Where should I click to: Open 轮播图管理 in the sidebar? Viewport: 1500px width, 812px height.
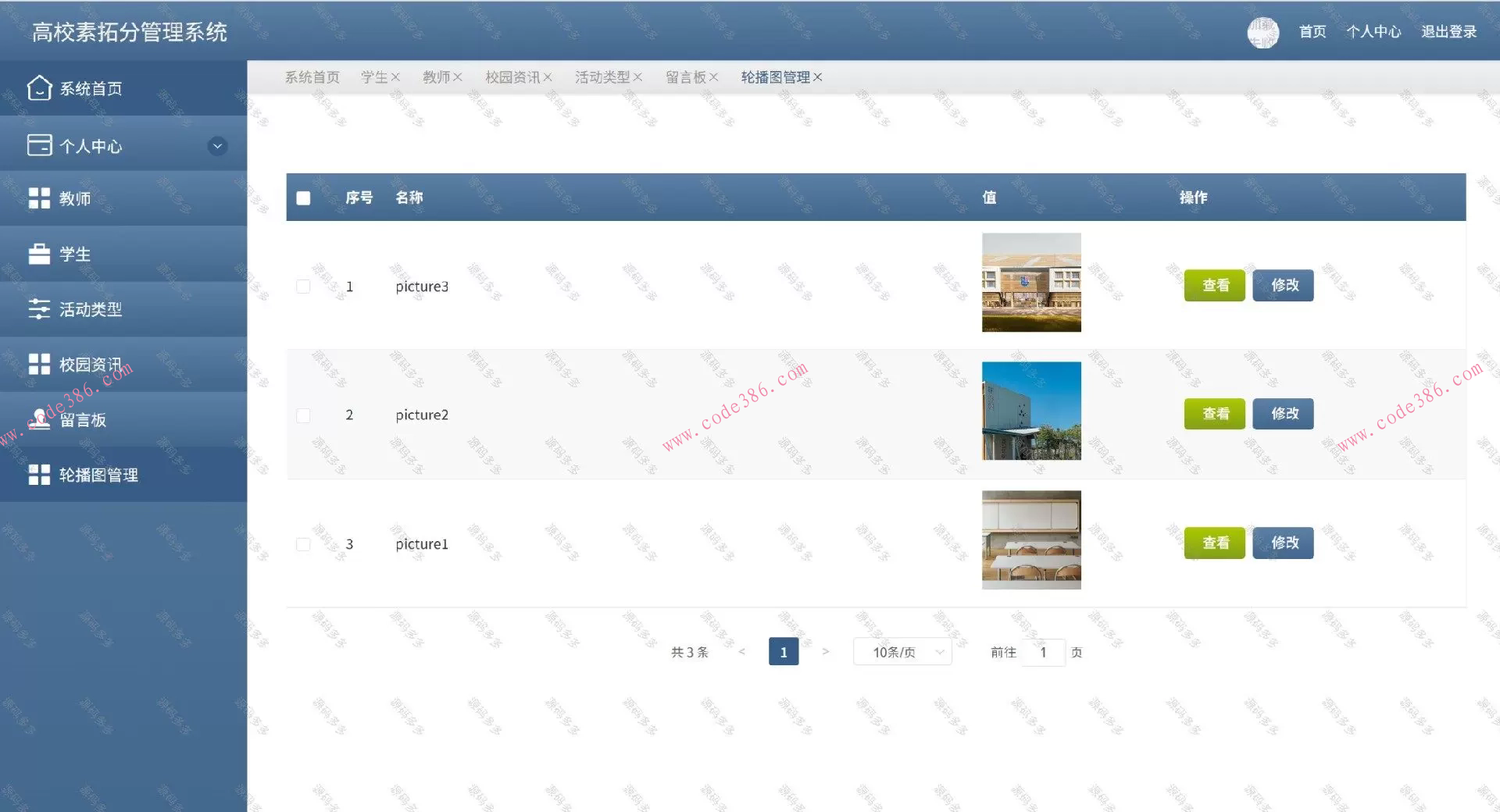click(123, 475)
